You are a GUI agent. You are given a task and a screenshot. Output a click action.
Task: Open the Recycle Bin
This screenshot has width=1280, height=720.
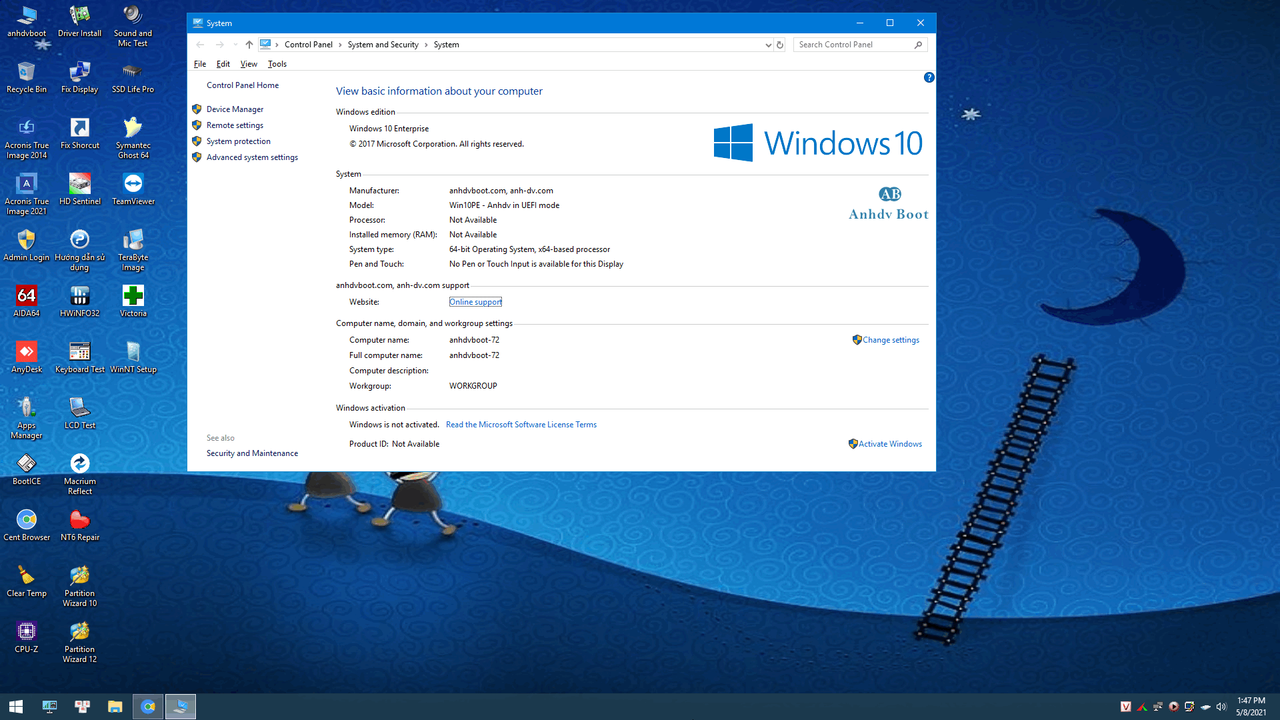(x=26, y=78)
